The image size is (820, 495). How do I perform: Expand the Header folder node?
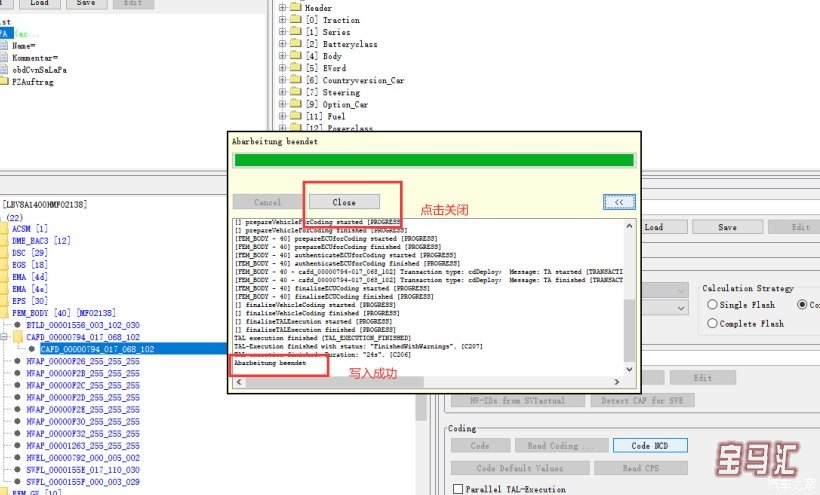tap(282, 8)
